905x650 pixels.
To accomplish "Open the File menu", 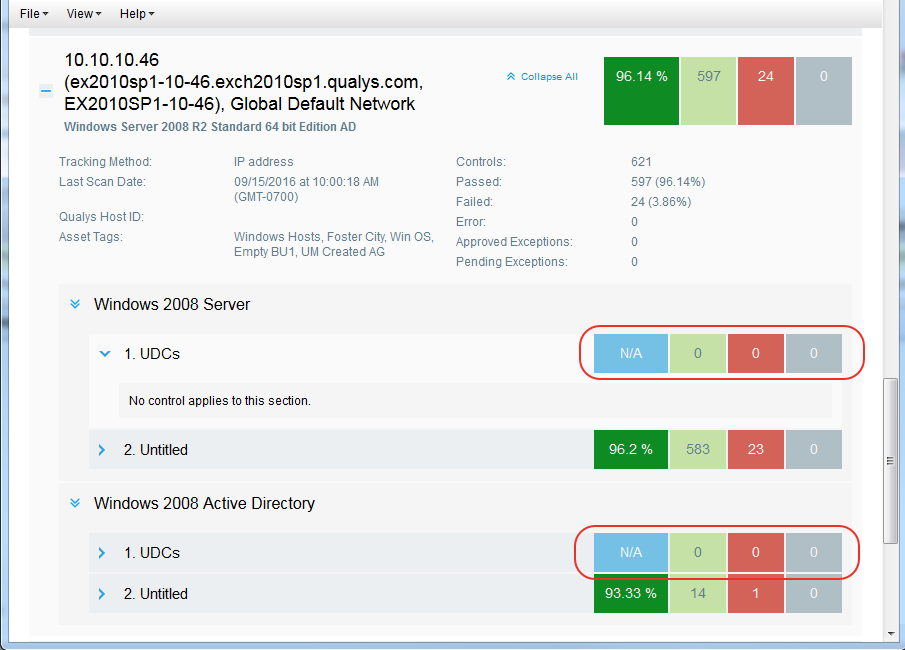I will (x=33, y=13).
